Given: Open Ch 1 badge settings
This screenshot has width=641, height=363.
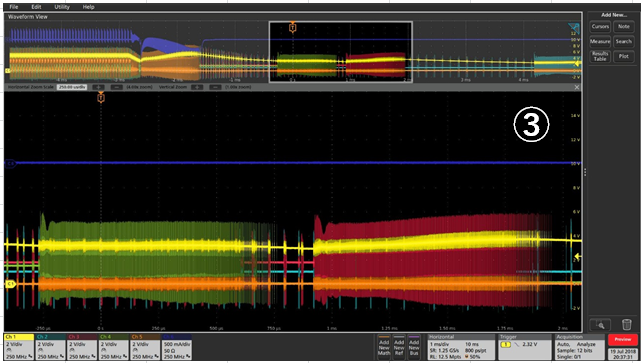Looking at the screenshot, I should click(x=19, y=347).
